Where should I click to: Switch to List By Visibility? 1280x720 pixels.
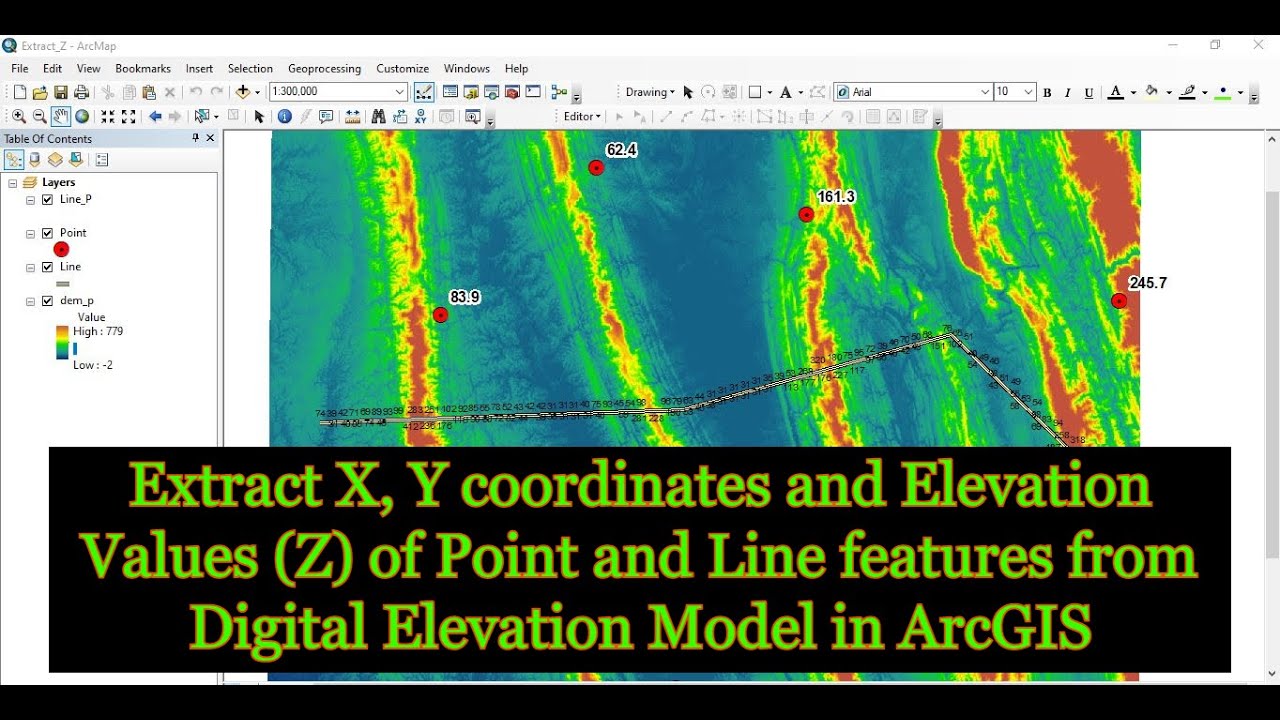(x=55, y=160)
